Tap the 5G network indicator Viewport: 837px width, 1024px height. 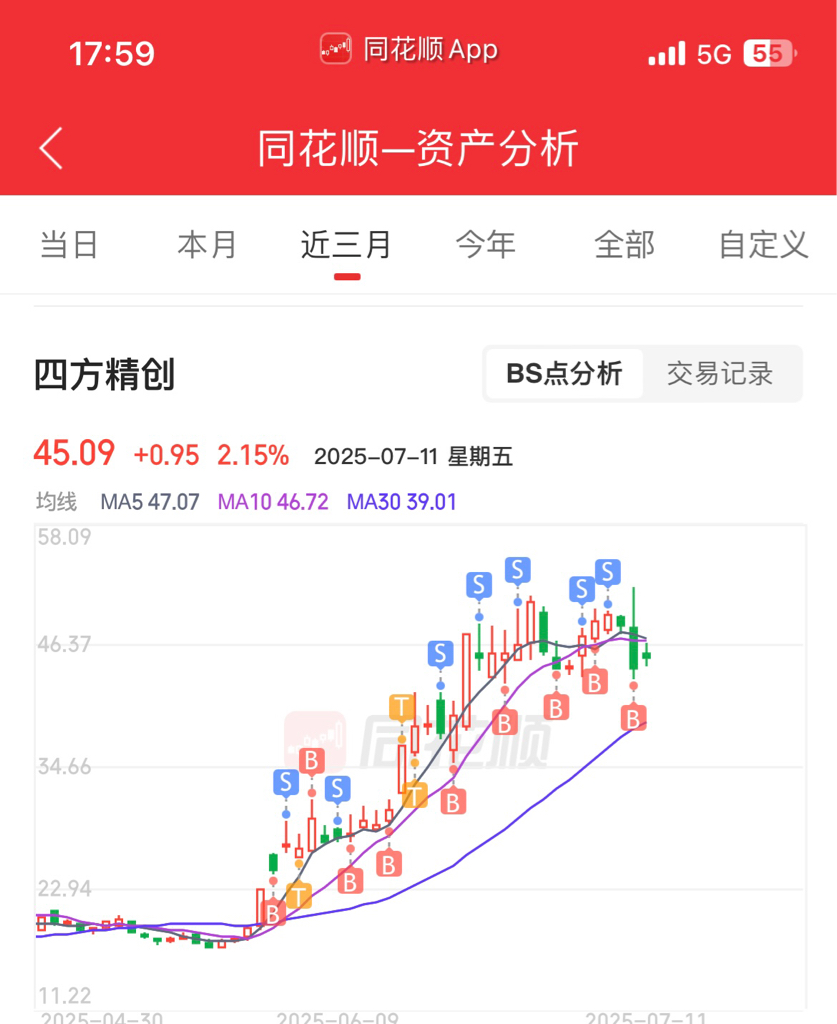coord(714,54)
